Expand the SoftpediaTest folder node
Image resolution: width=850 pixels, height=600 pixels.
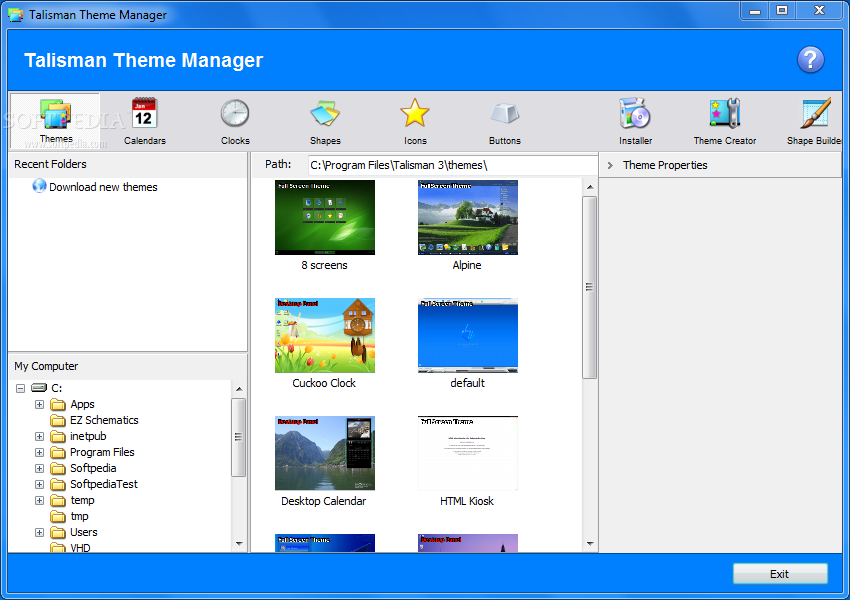pyautogui.click(x=40, y=484)
